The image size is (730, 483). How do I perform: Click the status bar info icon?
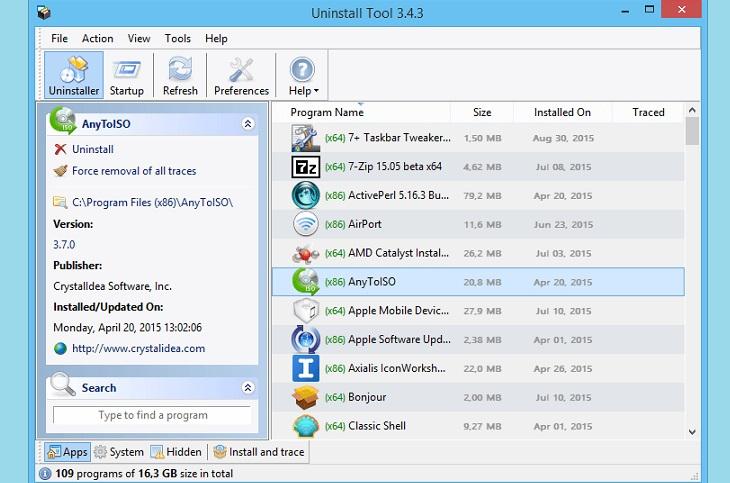[x=45, y=474]
